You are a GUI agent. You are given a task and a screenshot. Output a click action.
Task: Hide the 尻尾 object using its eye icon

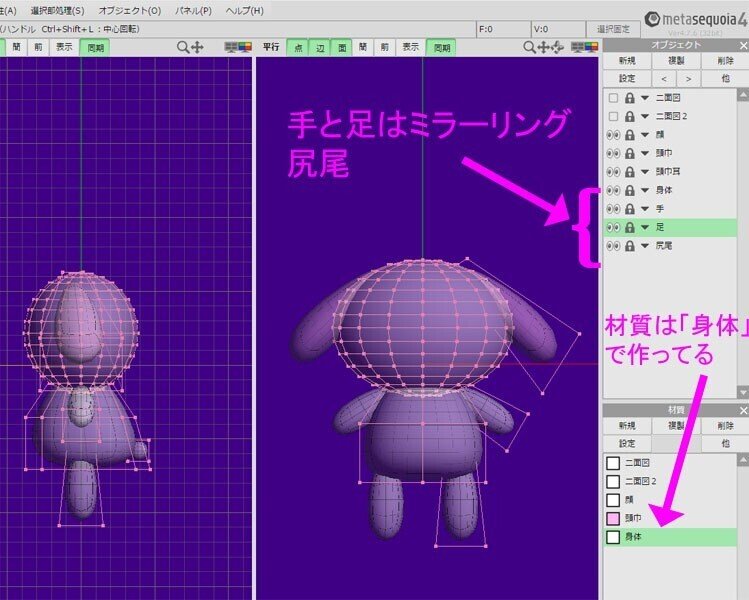coord(613,246)
